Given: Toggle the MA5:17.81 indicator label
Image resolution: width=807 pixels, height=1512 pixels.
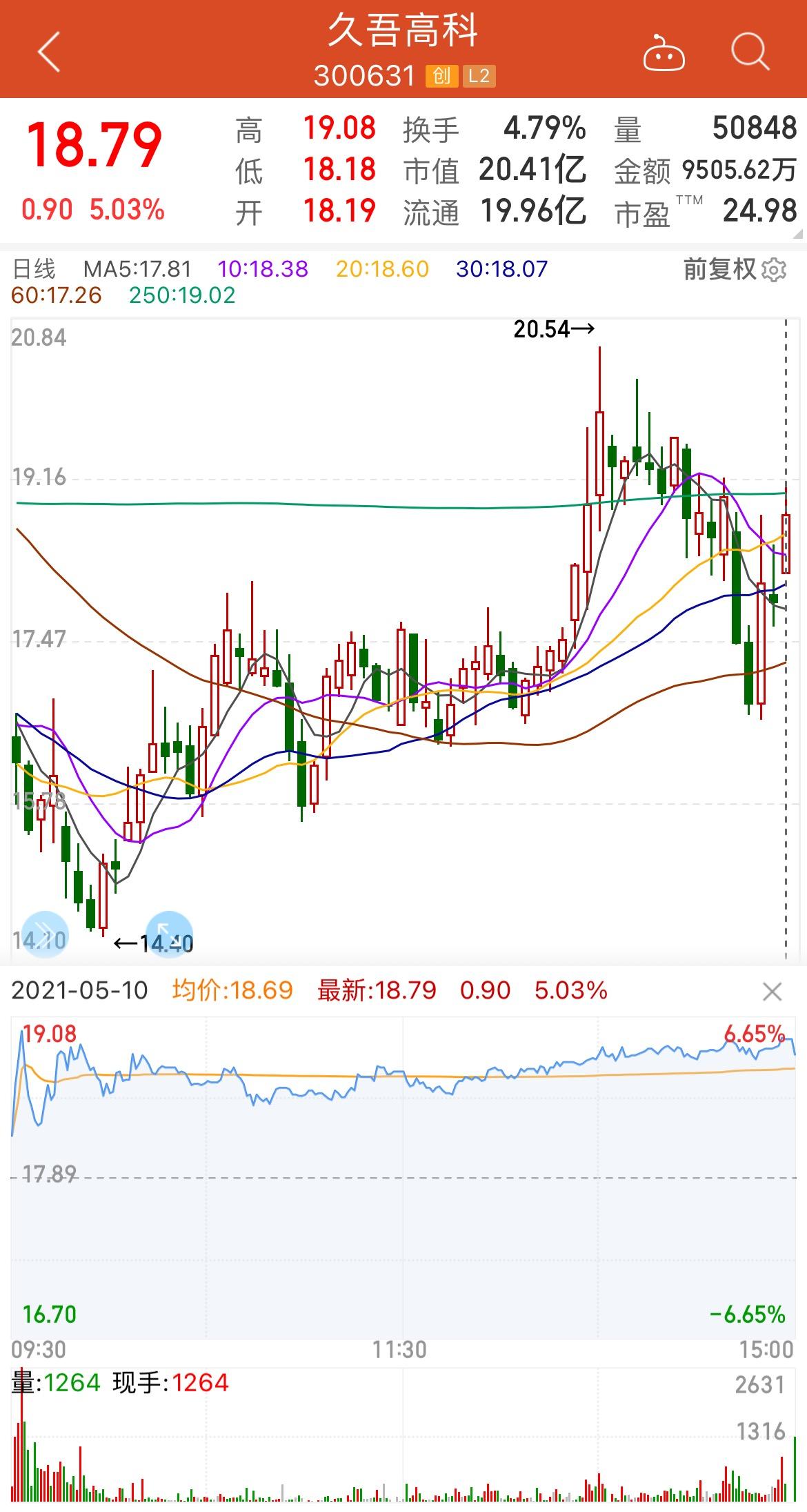Looking at the screenshot, I should 137,269.
